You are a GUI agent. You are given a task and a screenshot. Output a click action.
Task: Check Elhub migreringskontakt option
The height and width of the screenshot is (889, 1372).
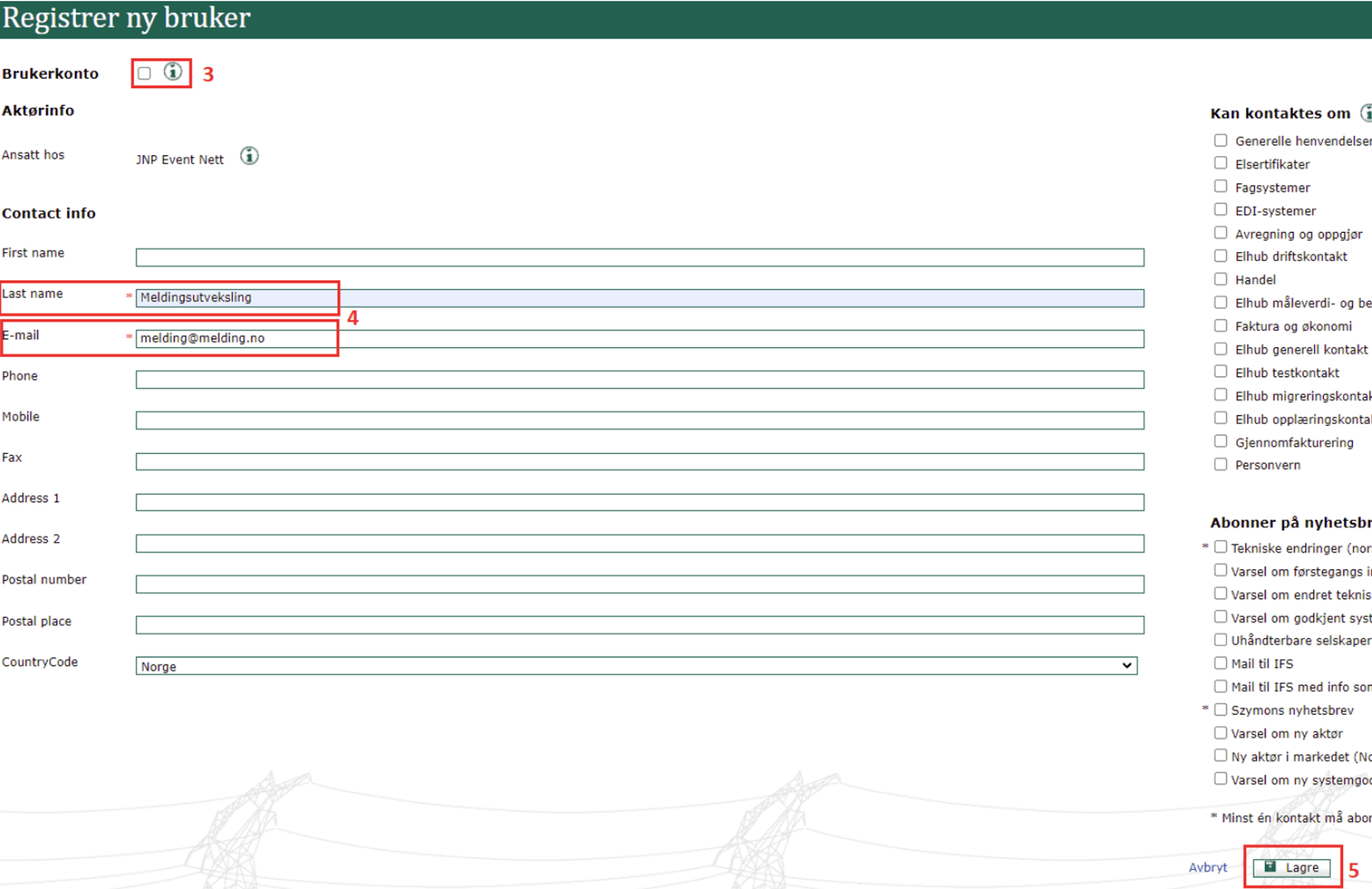[x=1221, y=395]
